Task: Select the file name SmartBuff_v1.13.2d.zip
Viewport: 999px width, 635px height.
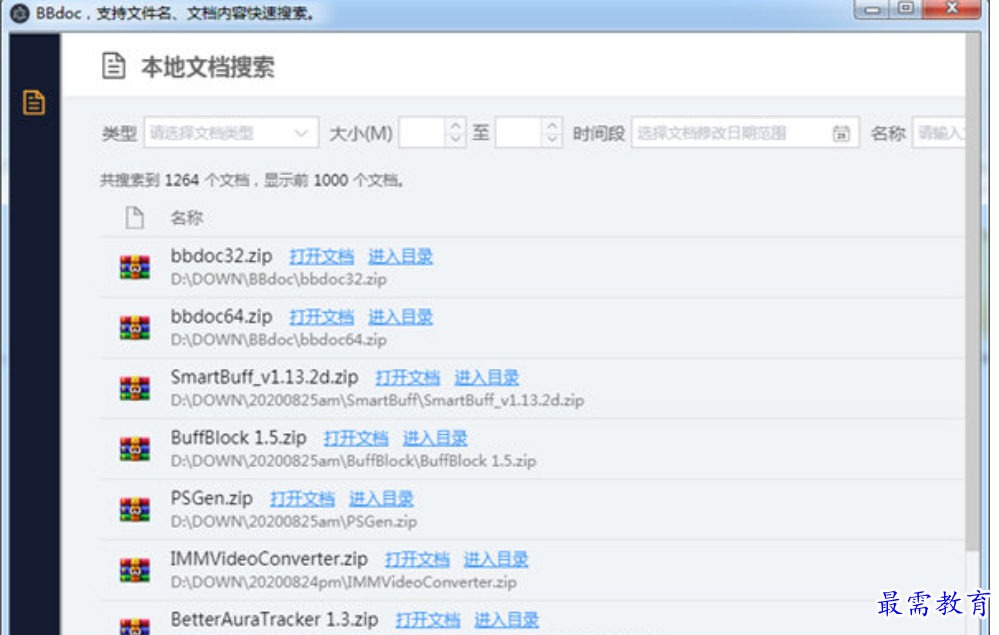Action: [x=264, y=377]
